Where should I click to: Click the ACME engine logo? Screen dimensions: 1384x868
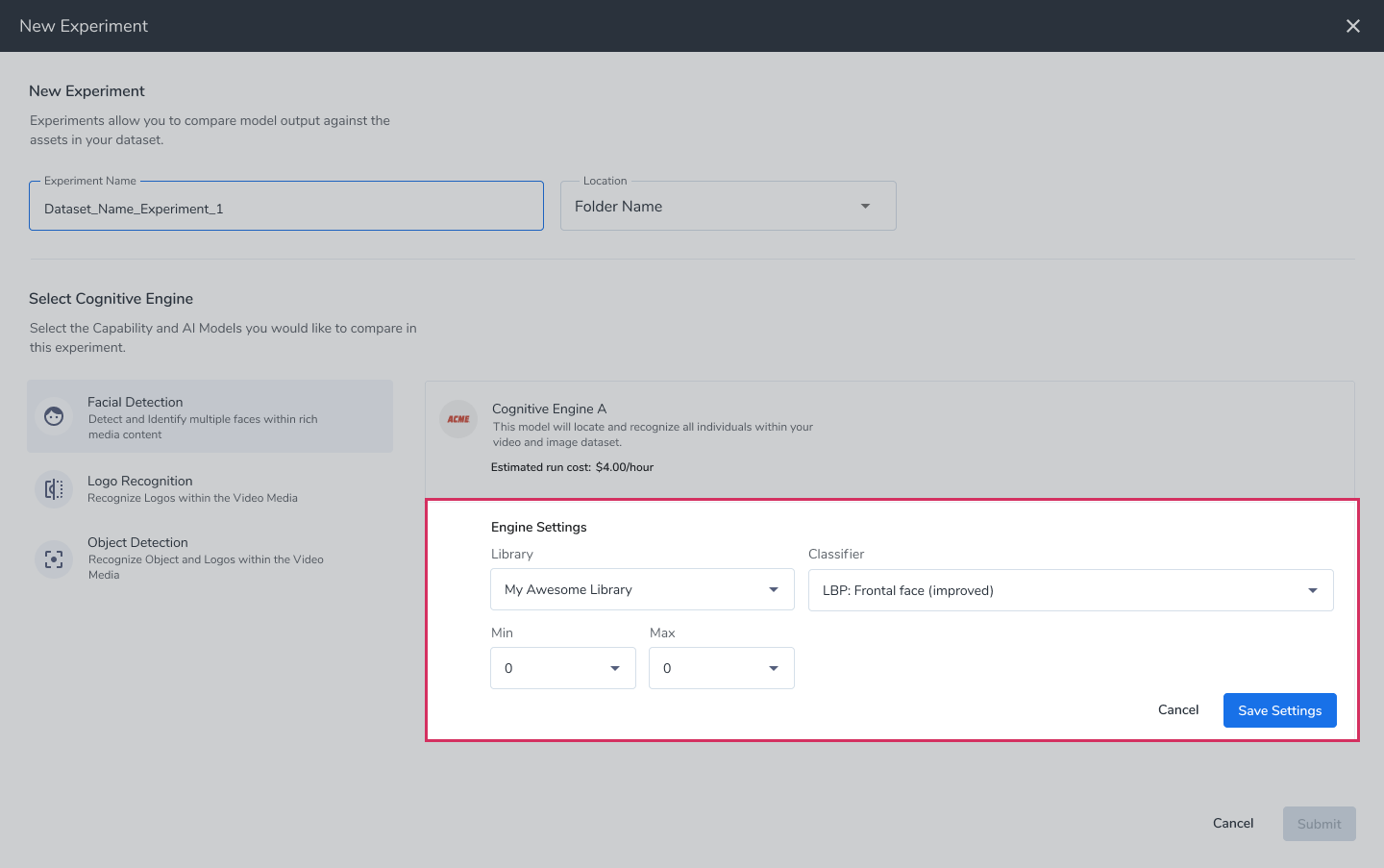tap(458, 419)
